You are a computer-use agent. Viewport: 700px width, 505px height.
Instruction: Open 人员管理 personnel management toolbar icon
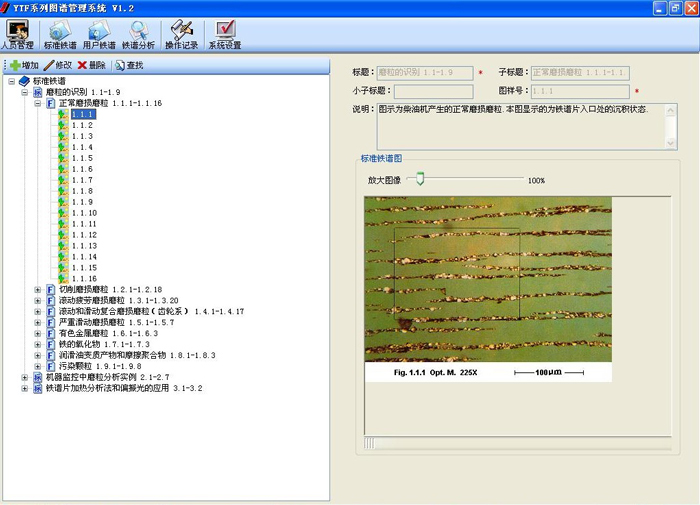coord(18,35)
